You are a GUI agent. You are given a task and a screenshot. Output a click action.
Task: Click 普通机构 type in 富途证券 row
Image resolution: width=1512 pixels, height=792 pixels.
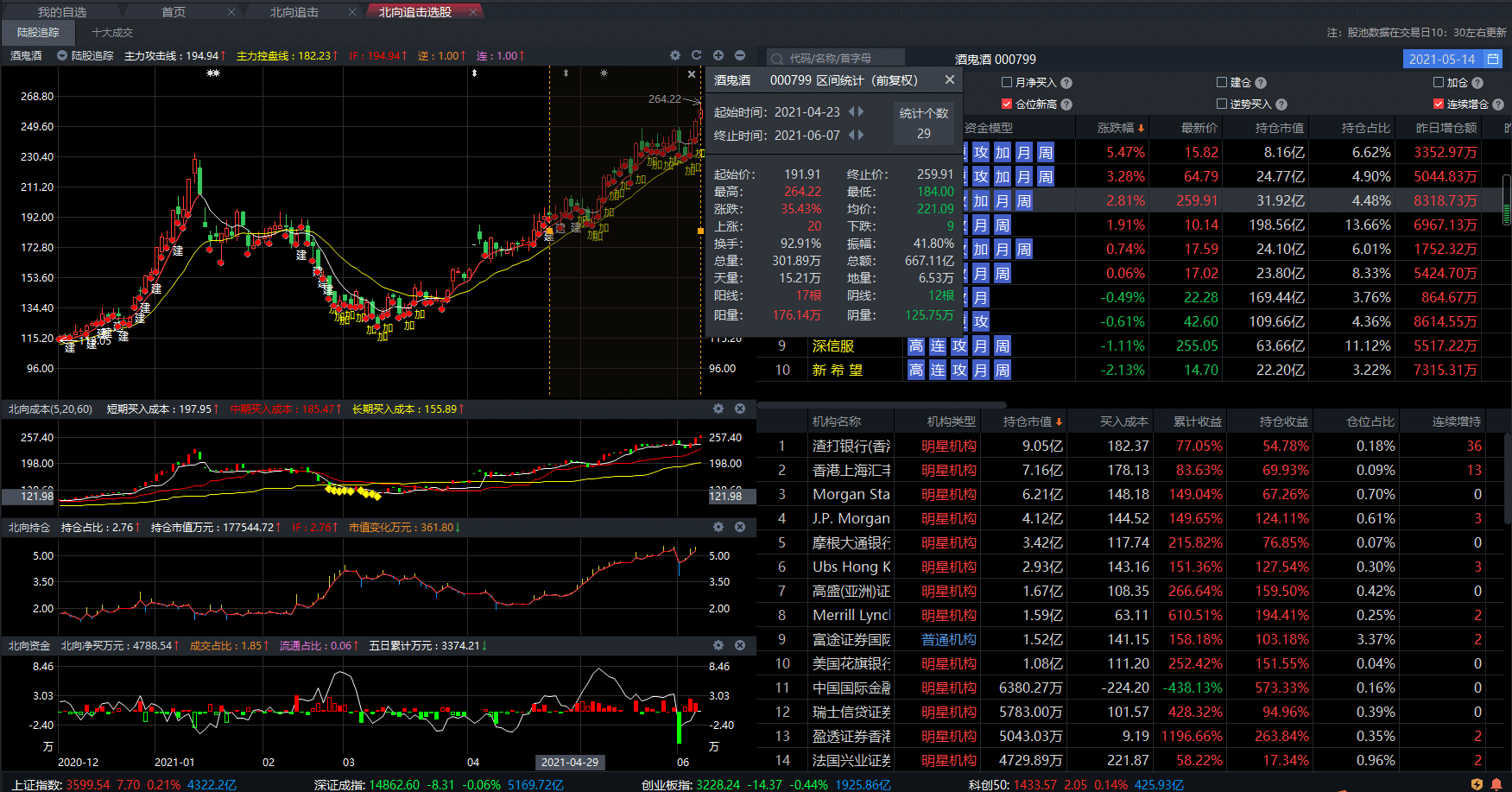click(948, 640)
